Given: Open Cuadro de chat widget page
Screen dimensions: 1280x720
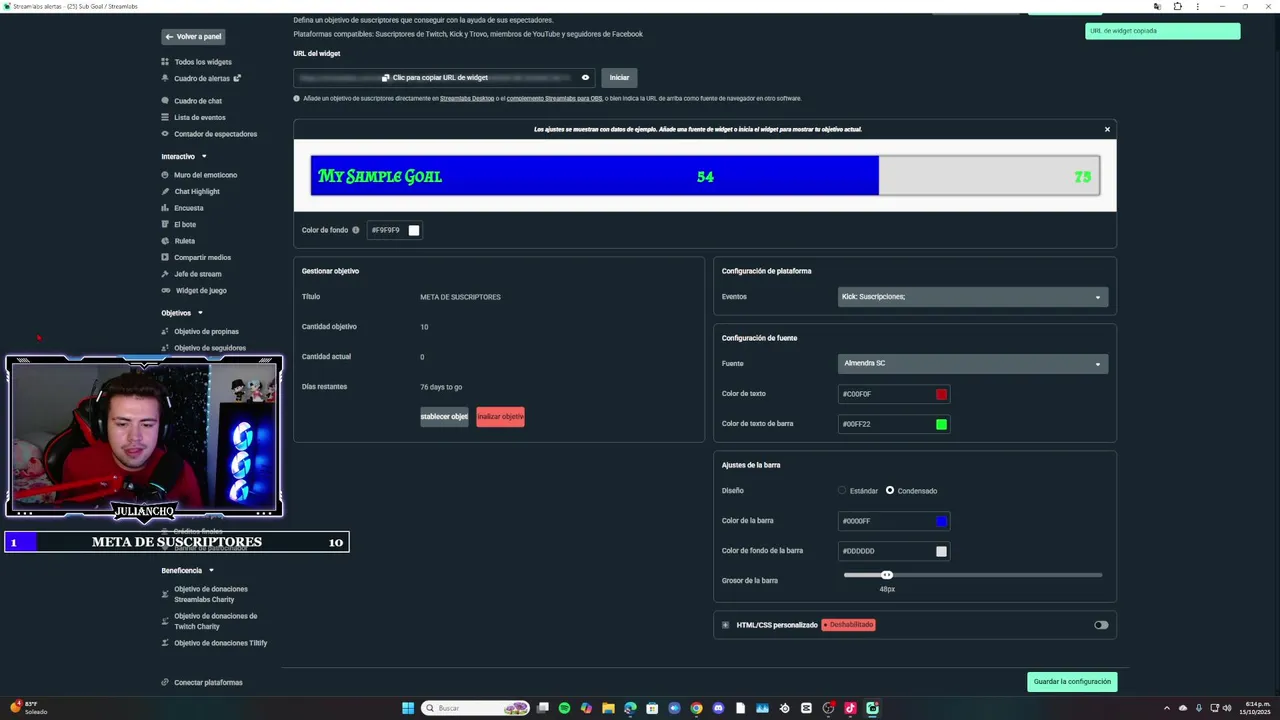Looking at the screenshot, I should coord(198,101).
